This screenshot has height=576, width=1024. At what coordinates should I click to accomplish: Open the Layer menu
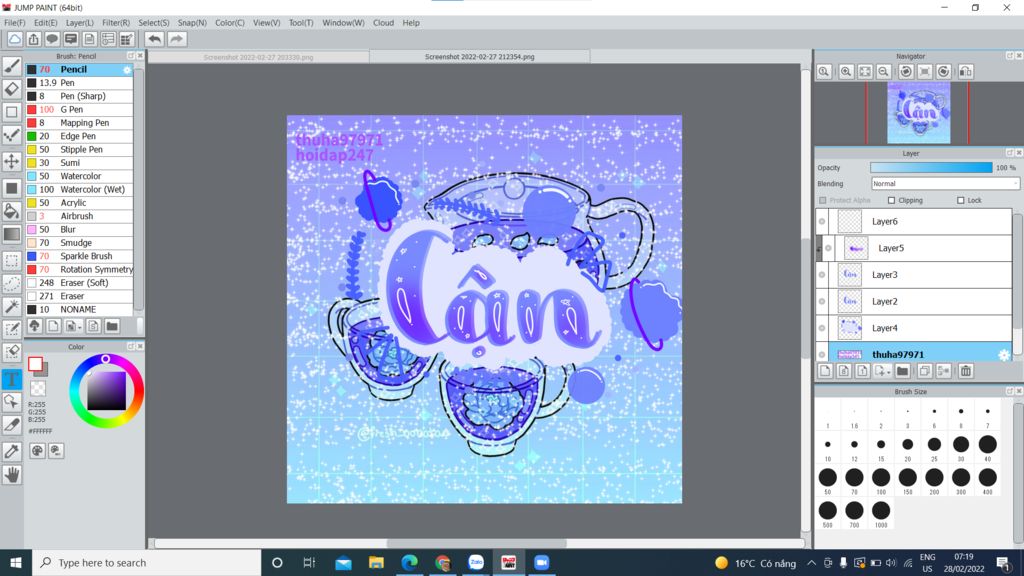point(80,22)
